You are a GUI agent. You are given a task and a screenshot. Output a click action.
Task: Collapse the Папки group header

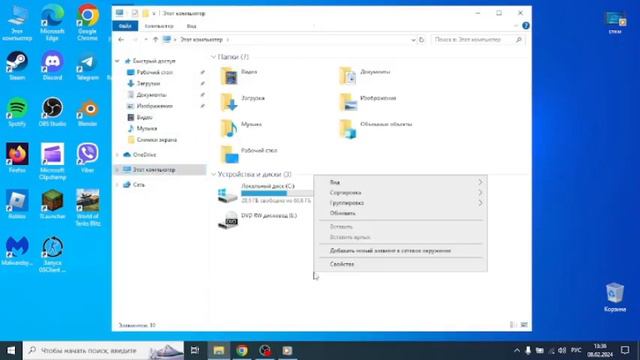point(213,57)
